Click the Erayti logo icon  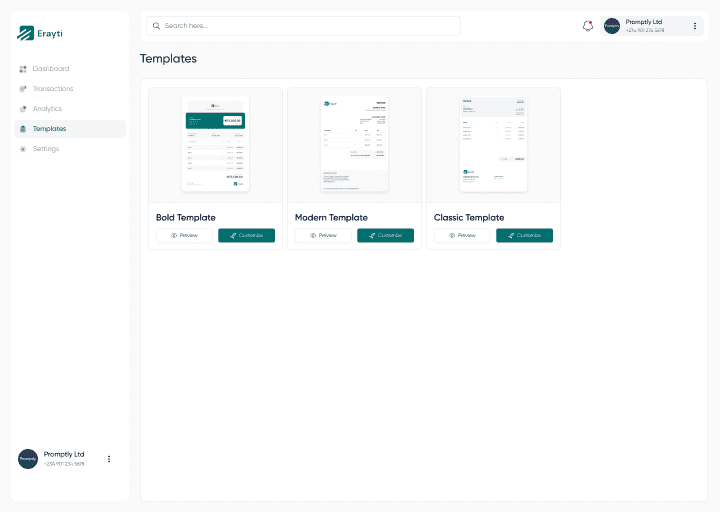click(26, 33)
